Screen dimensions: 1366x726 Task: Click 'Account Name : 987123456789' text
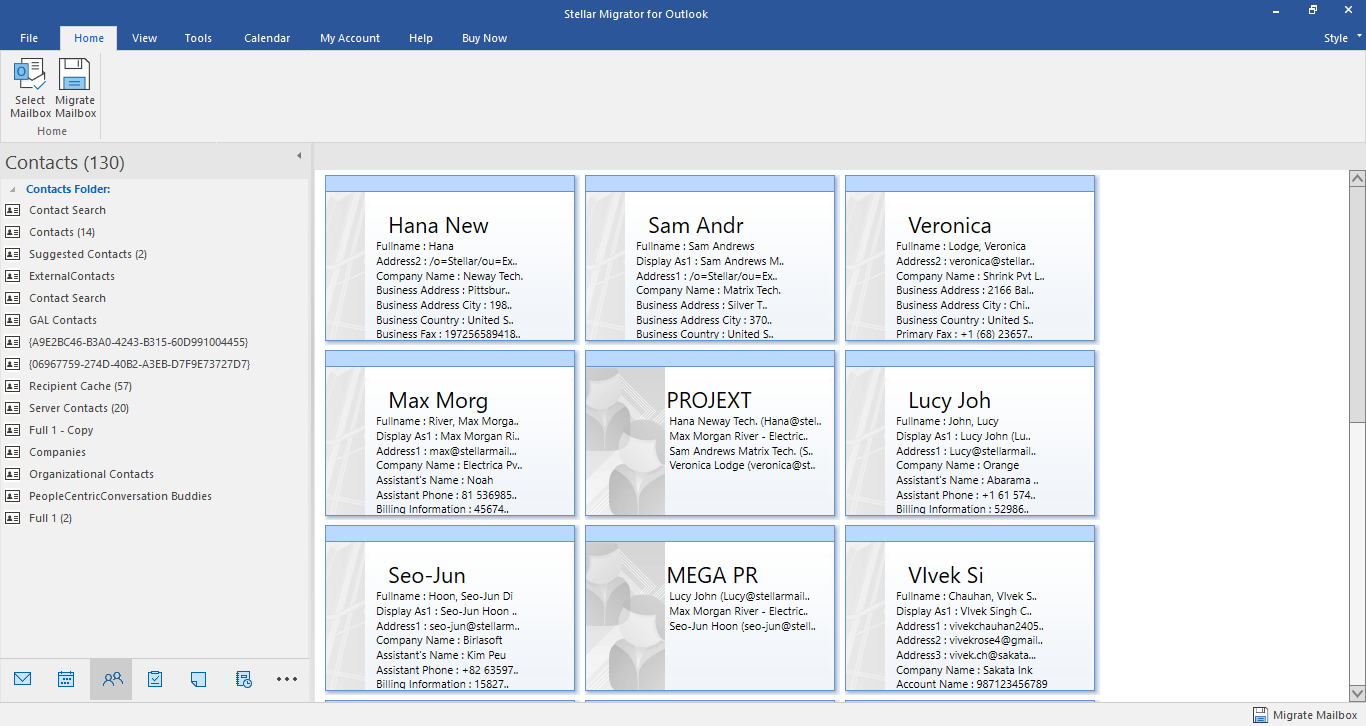[972, 685]
